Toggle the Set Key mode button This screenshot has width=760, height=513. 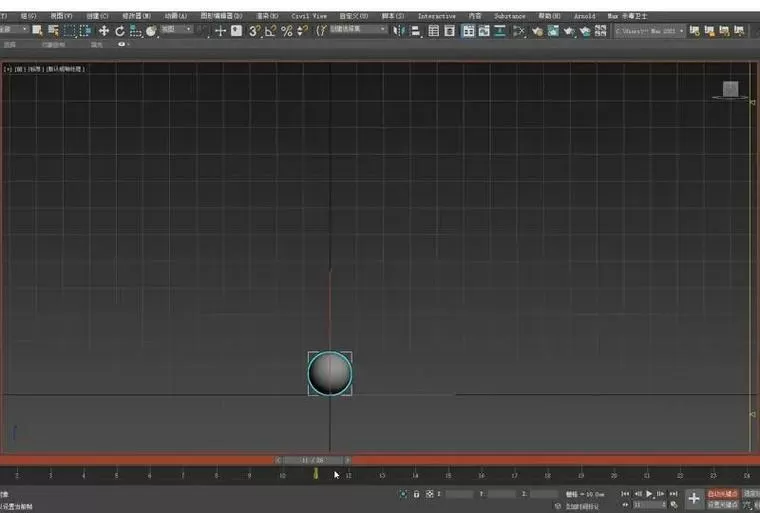[723, 505]
